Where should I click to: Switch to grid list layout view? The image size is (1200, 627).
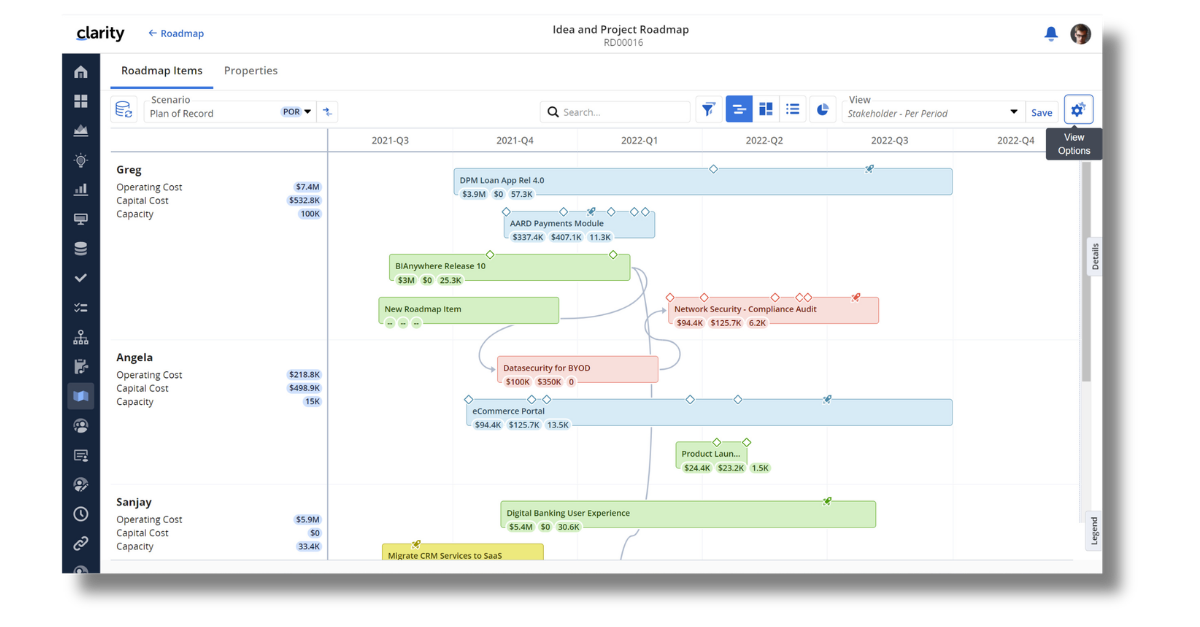793,110
